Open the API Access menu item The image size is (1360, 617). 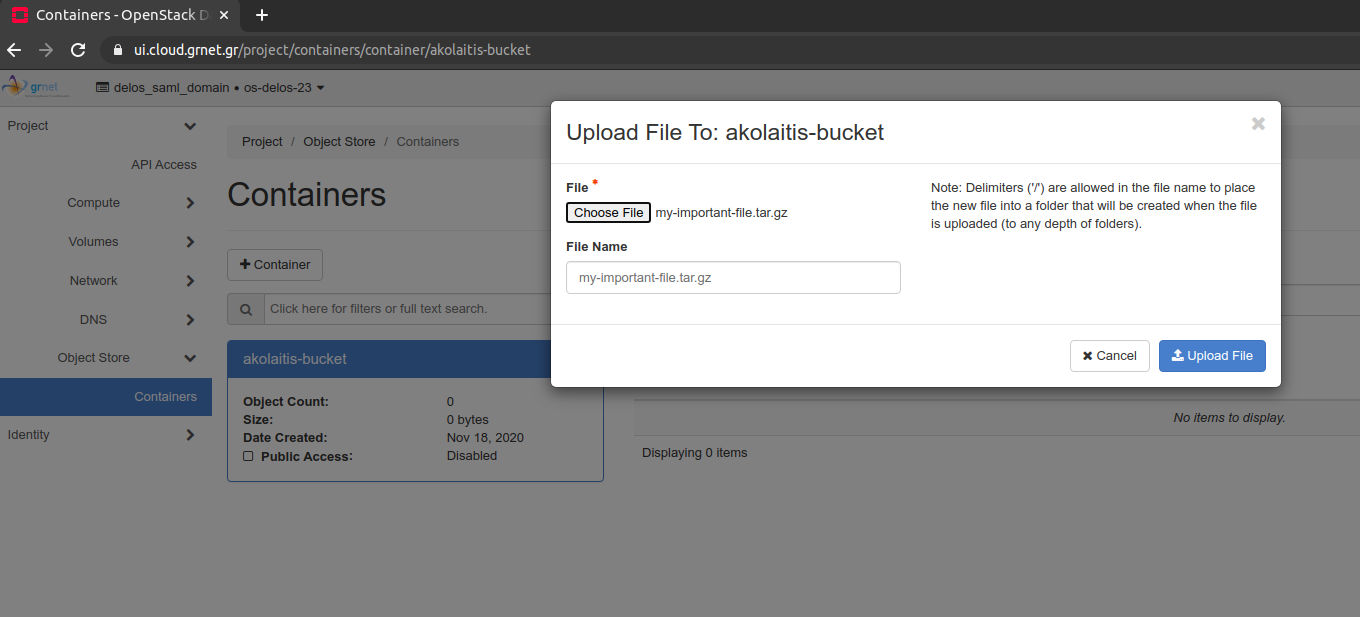click(164, 165)
